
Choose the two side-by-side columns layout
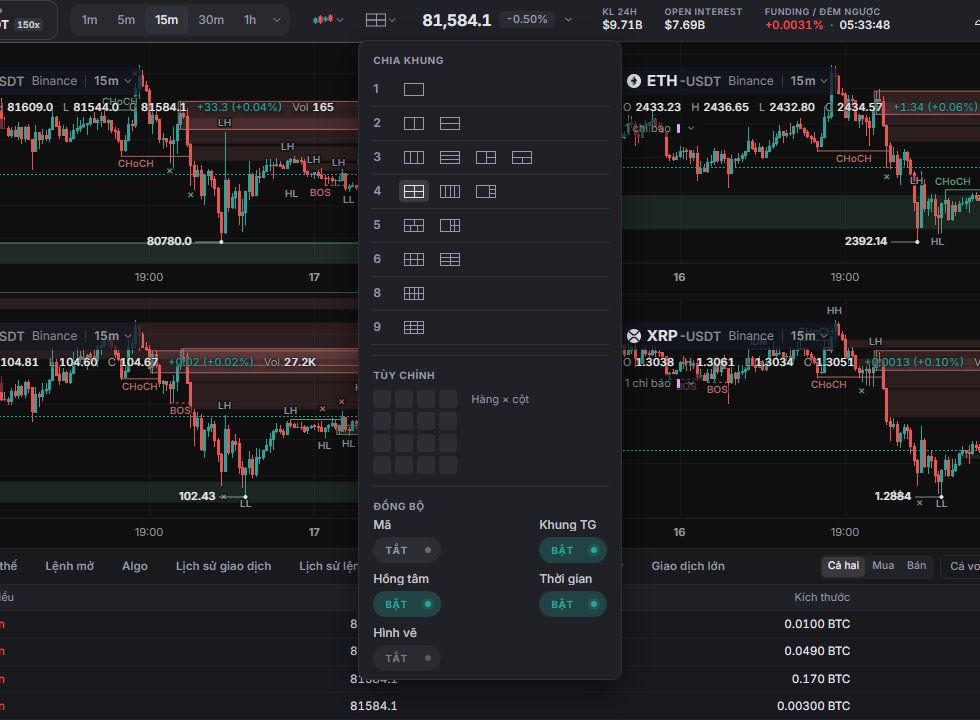click(x=414, y=123)
